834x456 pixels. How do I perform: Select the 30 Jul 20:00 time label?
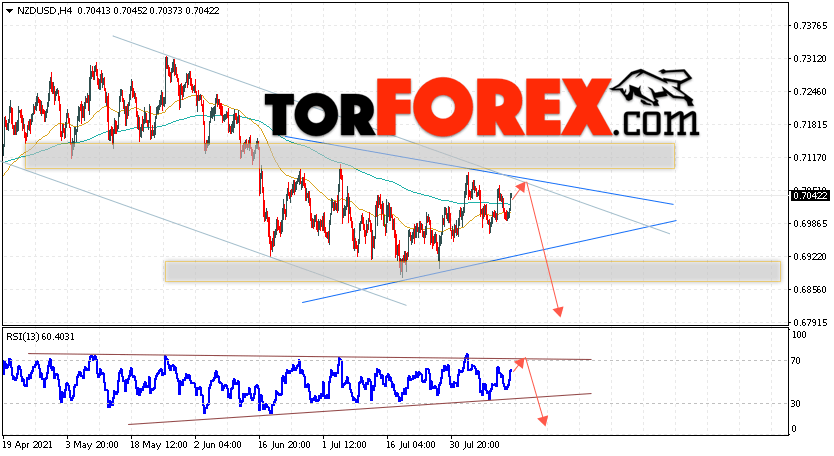pyautogui.click(x=475, y=444)
